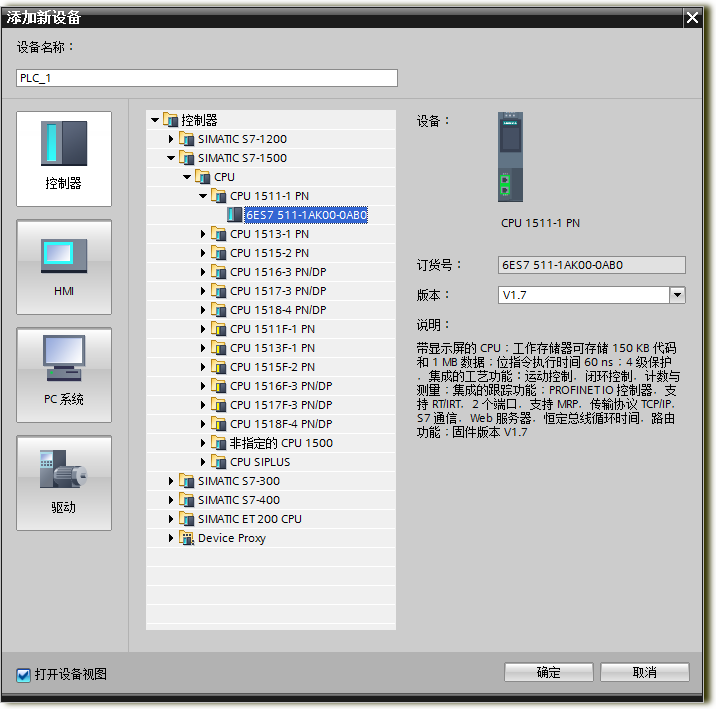Cancel with the 取消 button
Image resolution: width=716 pixels, height=709 pixels.
point(644,672)
